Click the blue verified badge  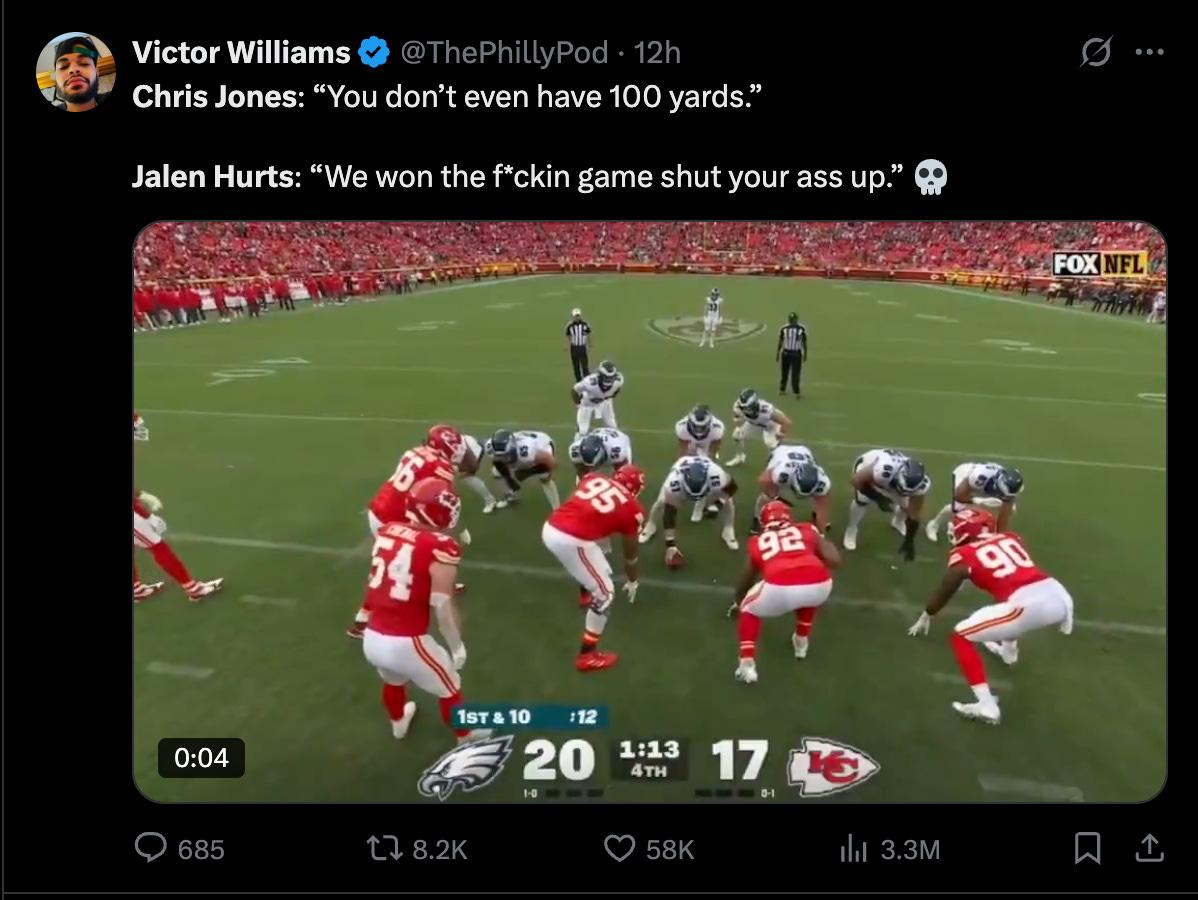374,53
